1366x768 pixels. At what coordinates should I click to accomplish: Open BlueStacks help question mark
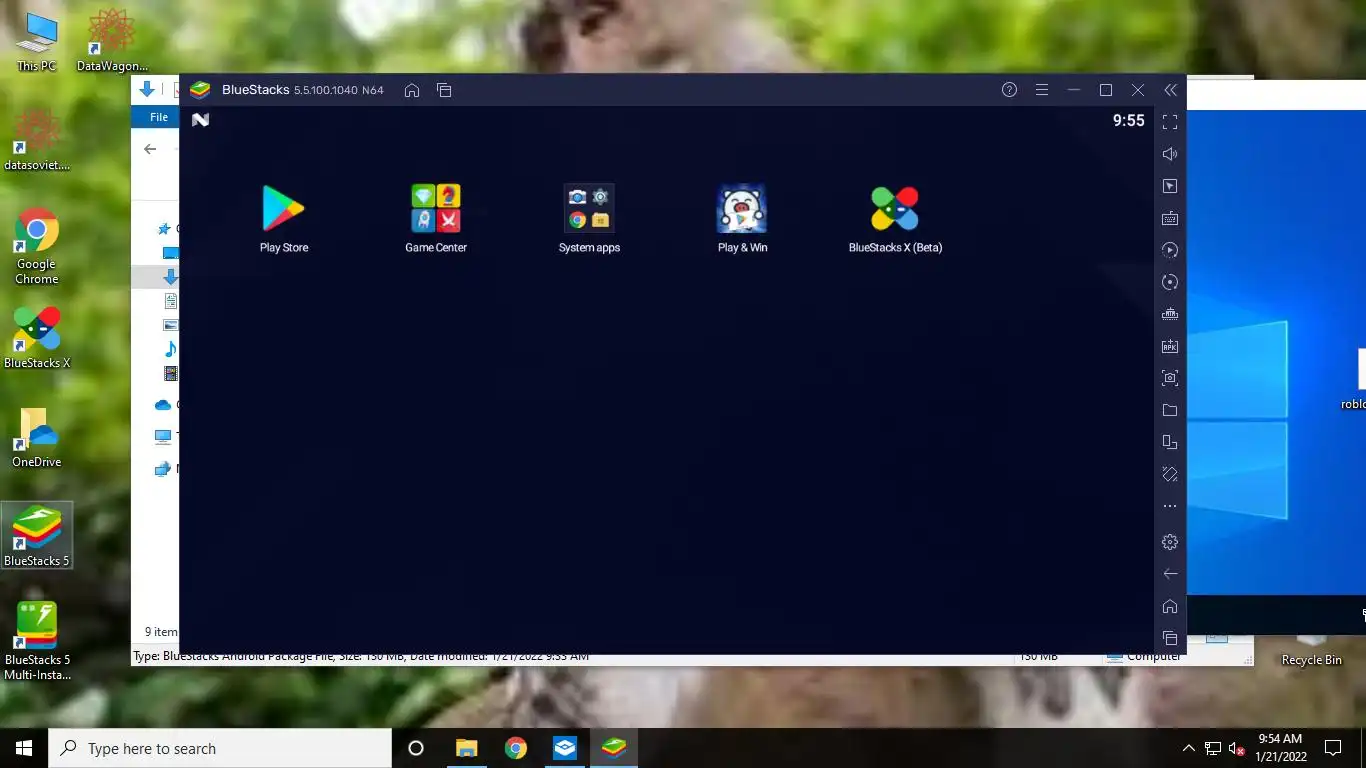pos(1009,90)
